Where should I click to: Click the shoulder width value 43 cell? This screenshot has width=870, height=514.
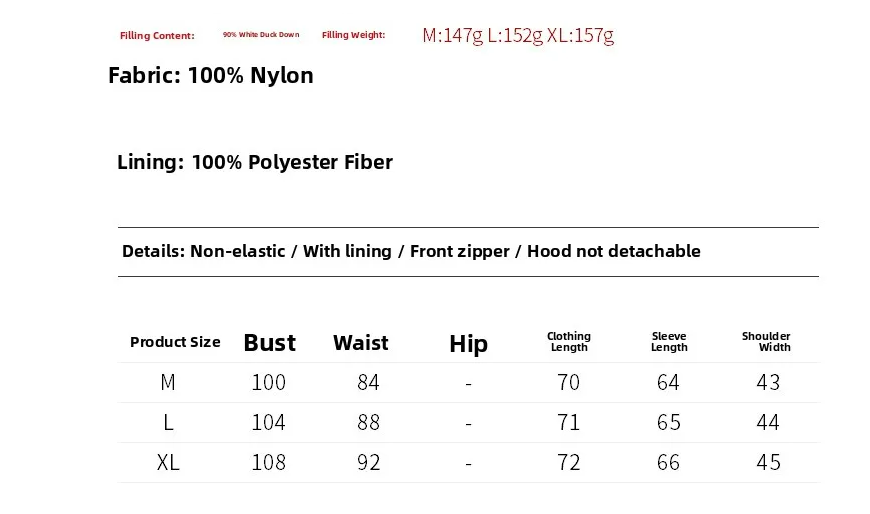coord(768,383)
